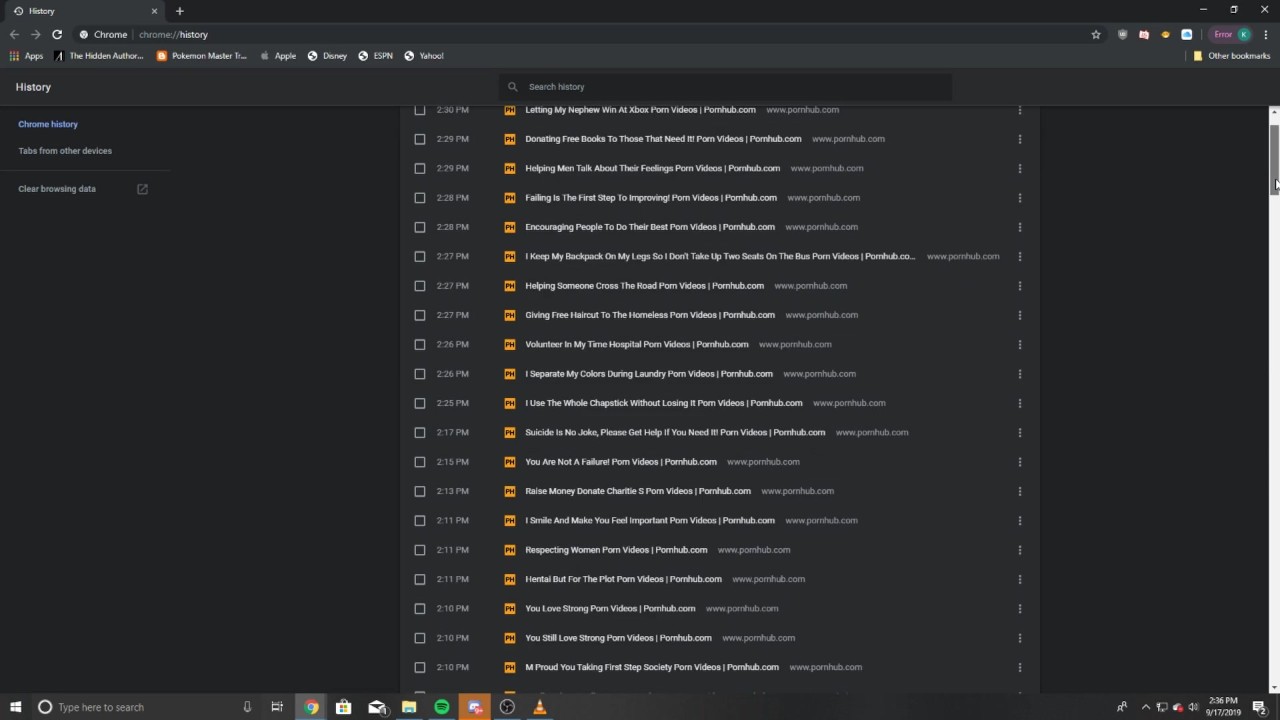Click the browser reload icon
Image resolution: width=1280 pixels, height=720 pixels.
[57, 34]
